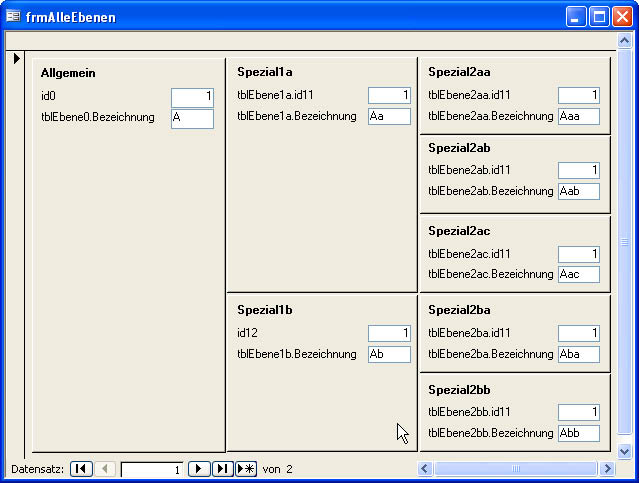Click the id12 field in Spezial1b
This screenshot has width=639, height=483.
389,333
